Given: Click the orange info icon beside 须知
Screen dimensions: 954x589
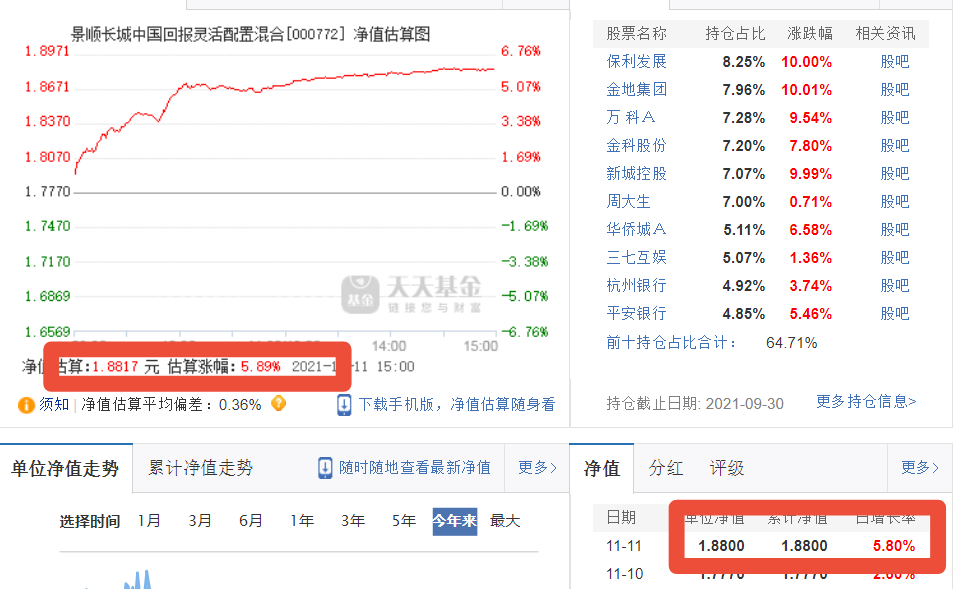Looking at the screenshot, I should 26,405.
